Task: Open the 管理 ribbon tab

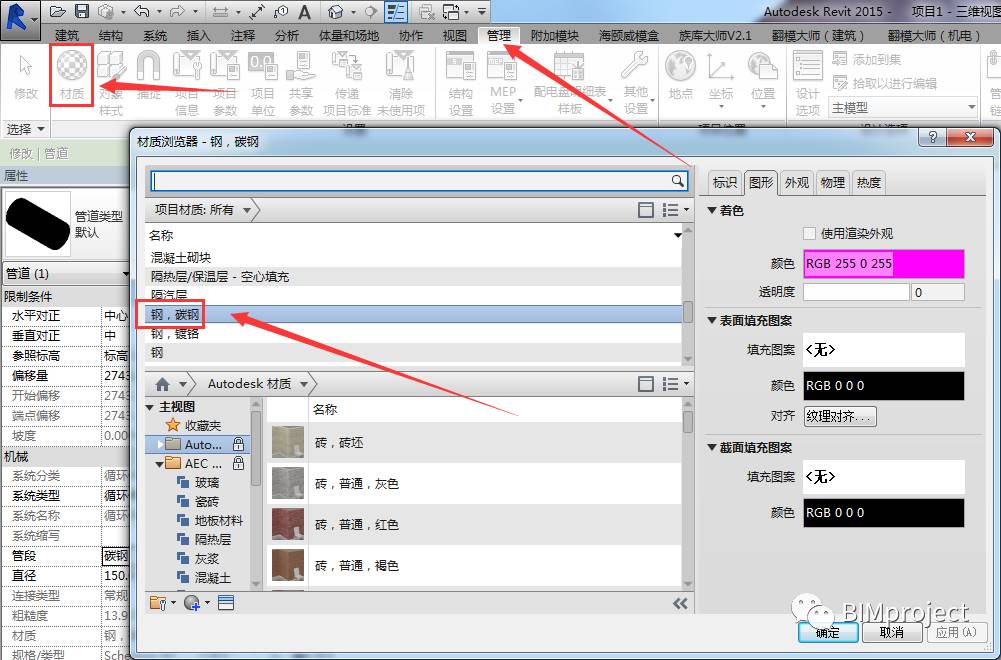Action: [499, 36]
